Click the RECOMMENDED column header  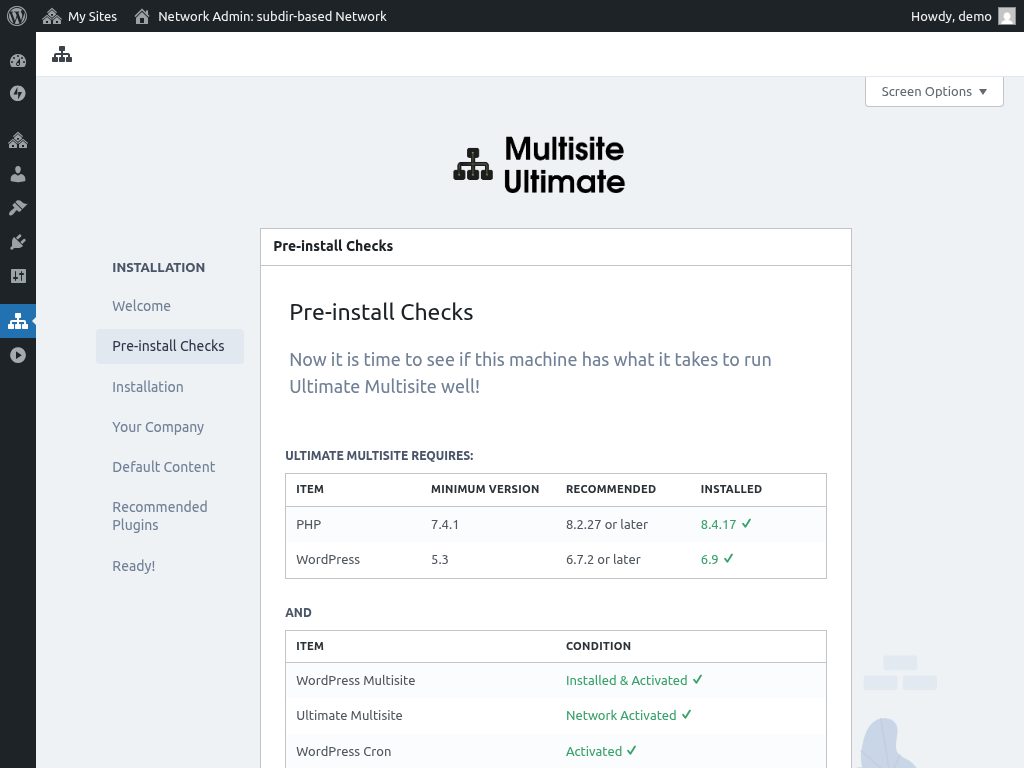pyautogui.click(x=611, y=489)
